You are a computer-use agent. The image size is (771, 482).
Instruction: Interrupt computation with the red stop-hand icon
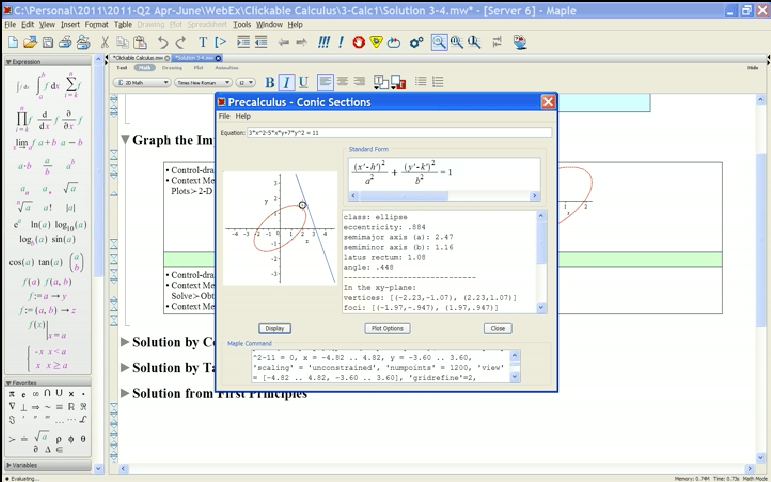point(358,43)
